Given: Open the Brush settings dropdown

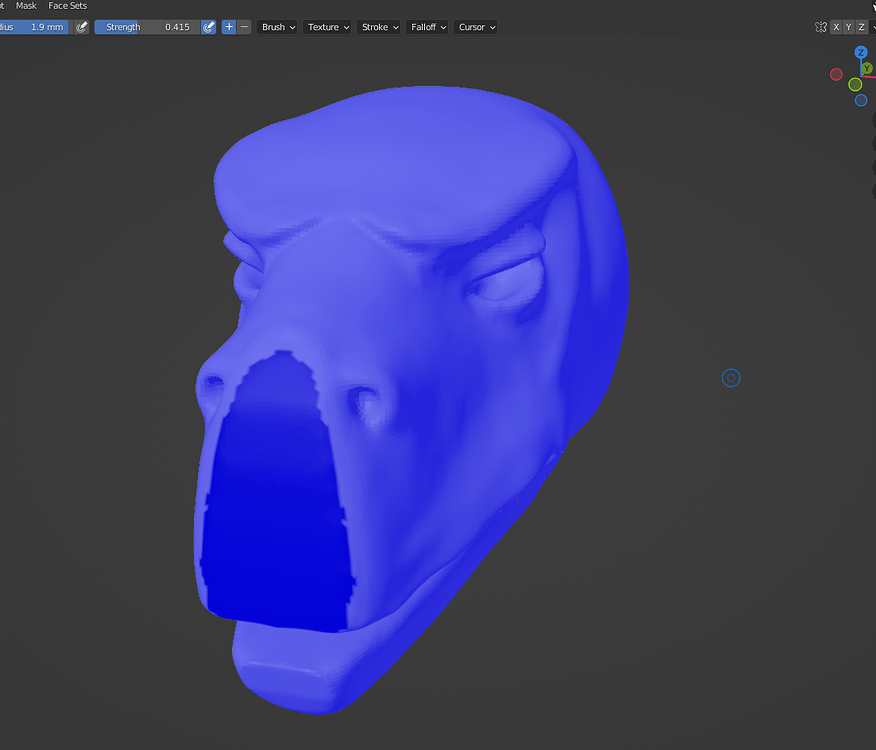Looking at the screenshot, I should pyautogui.click(x=277, y=27).
